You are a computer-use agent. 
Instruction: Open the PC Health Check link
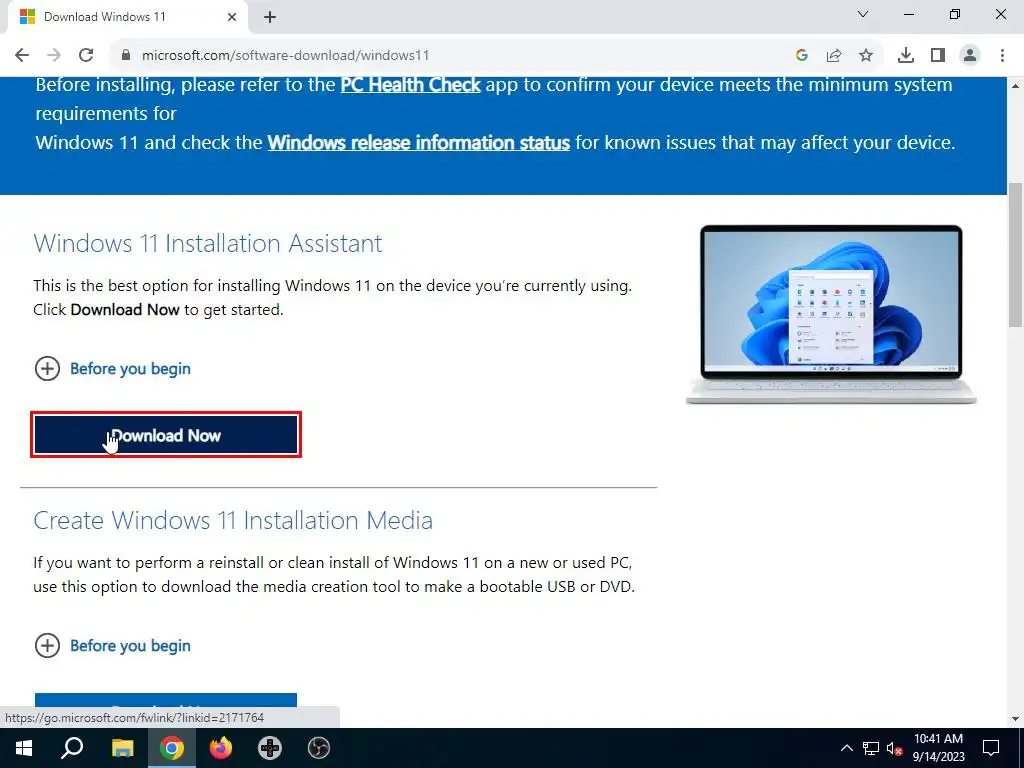click(411, 85)
